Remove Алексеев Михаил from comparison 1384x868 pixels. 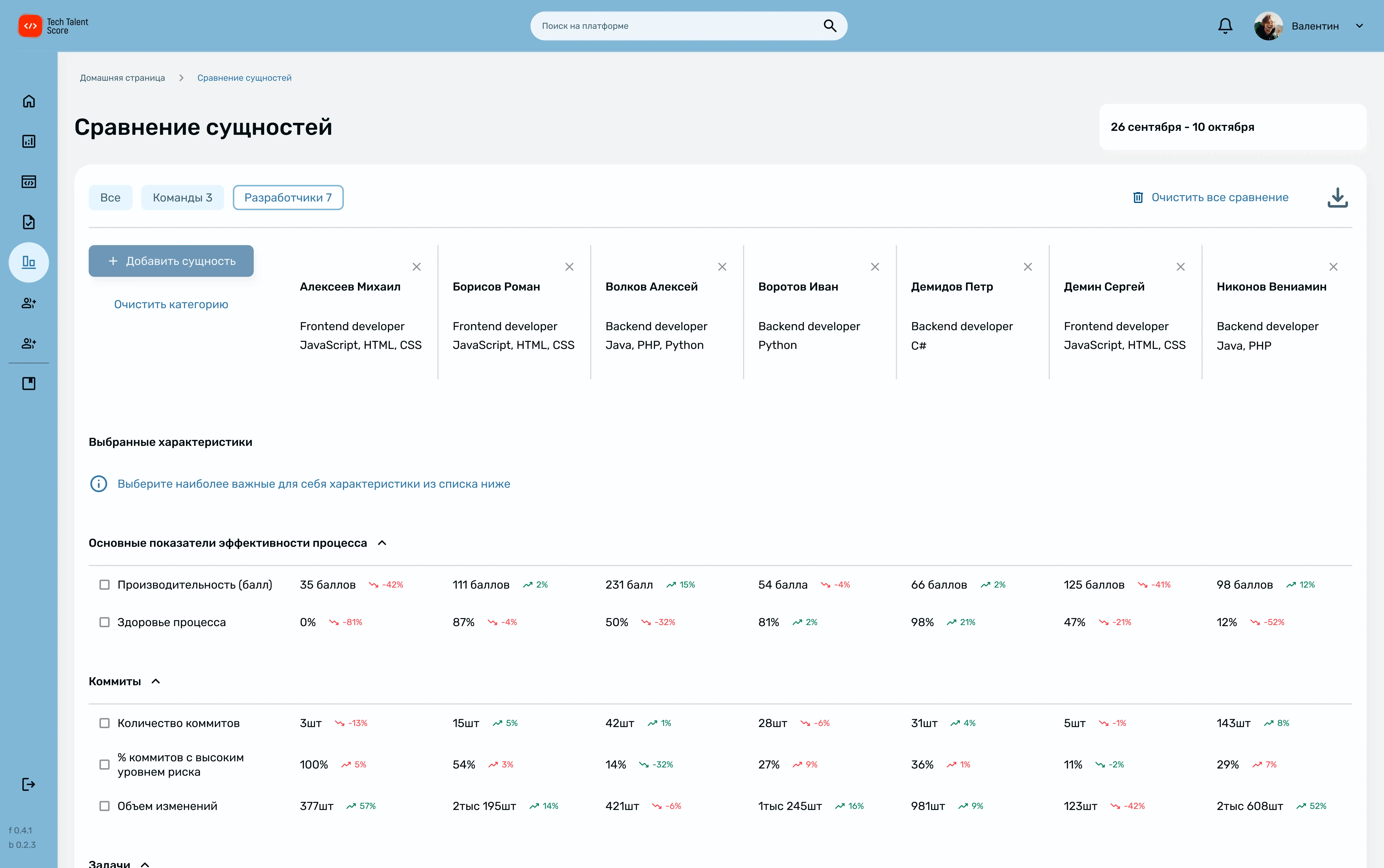pyautogui.click(x=417, y=267)
